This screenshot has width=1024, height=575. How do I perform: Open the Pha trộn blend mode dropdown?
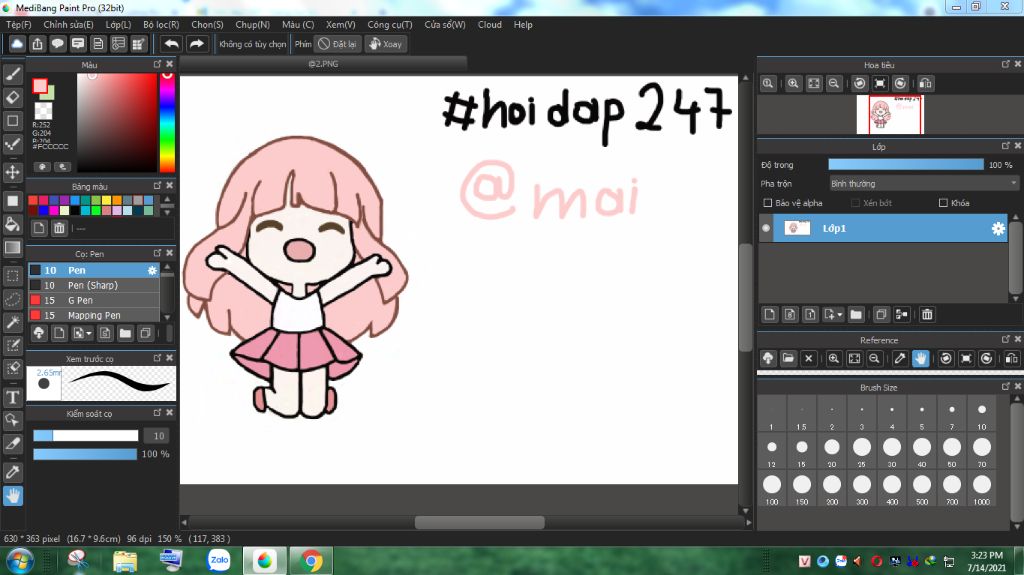click(923, 184)
